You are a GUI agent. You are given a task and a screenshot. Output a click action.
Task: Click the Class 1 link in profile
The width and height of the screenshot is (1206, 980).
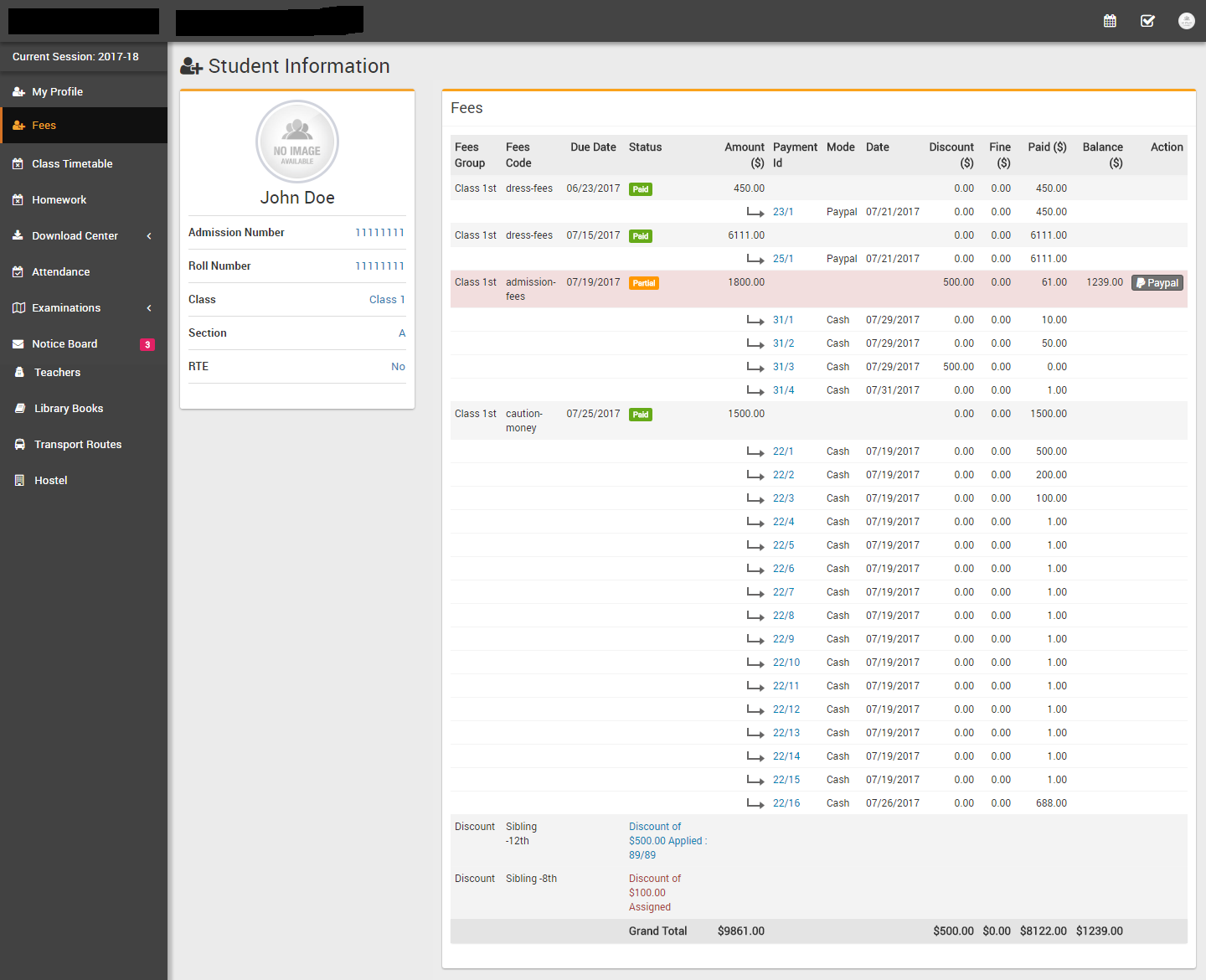click(386, 300)
